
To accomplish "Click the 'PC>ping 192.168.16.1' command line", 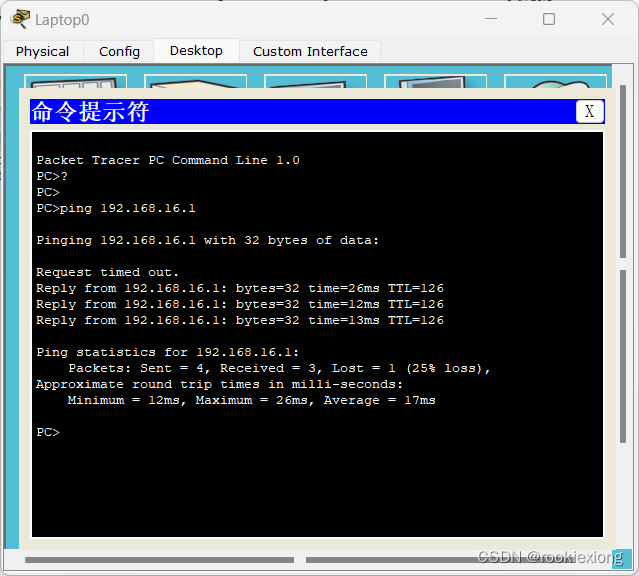I will coord(116,208).
